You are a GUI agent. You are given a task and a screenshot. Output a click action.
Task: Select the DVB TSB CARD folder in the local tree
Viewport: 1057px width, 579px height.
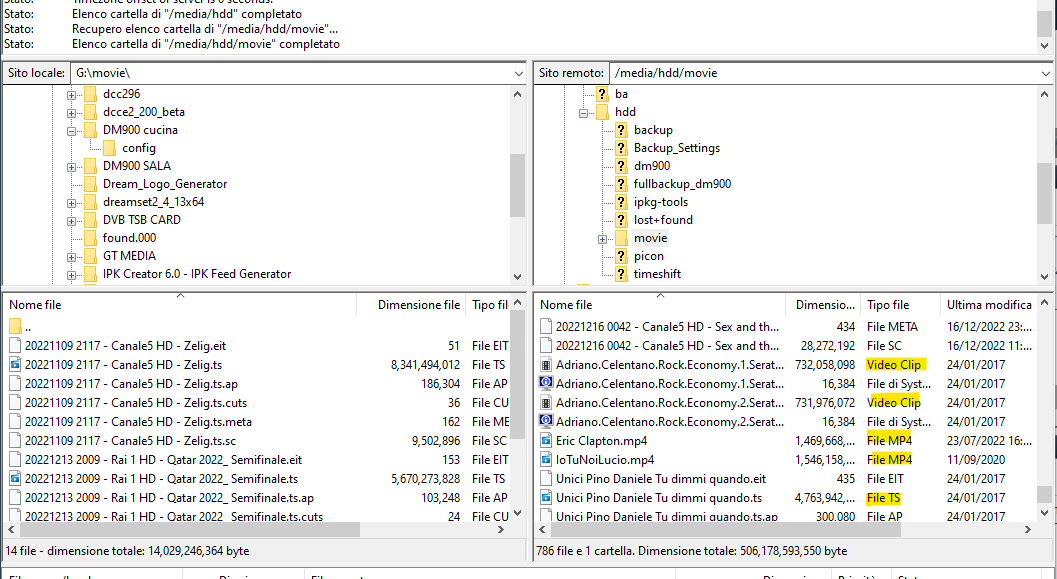pos(142,220)
